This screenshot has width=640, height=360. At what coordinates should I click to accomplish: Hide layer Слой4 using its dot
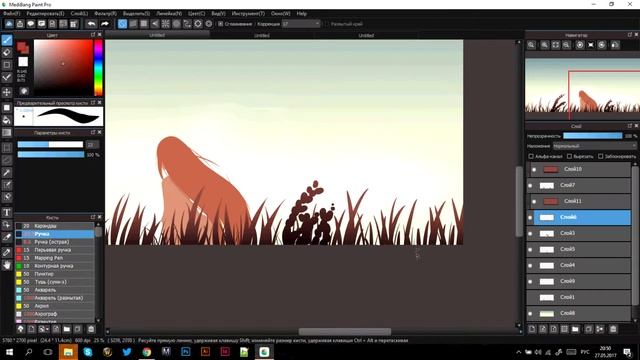(x=530, y=265)
